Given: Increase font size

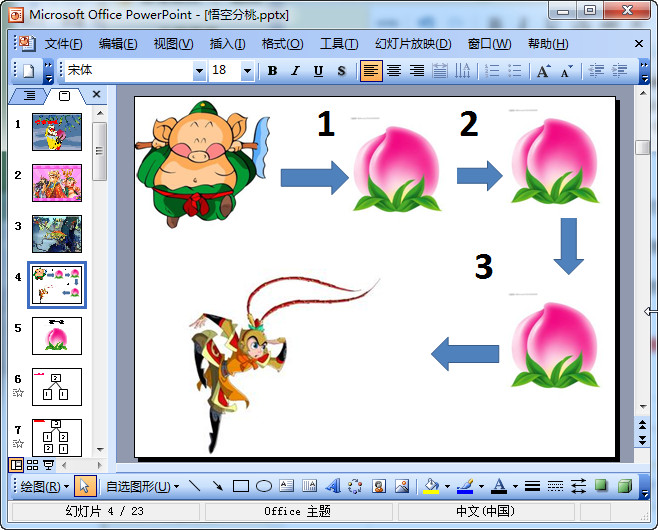Looking at the screenshot, I should tap(544, 70).
